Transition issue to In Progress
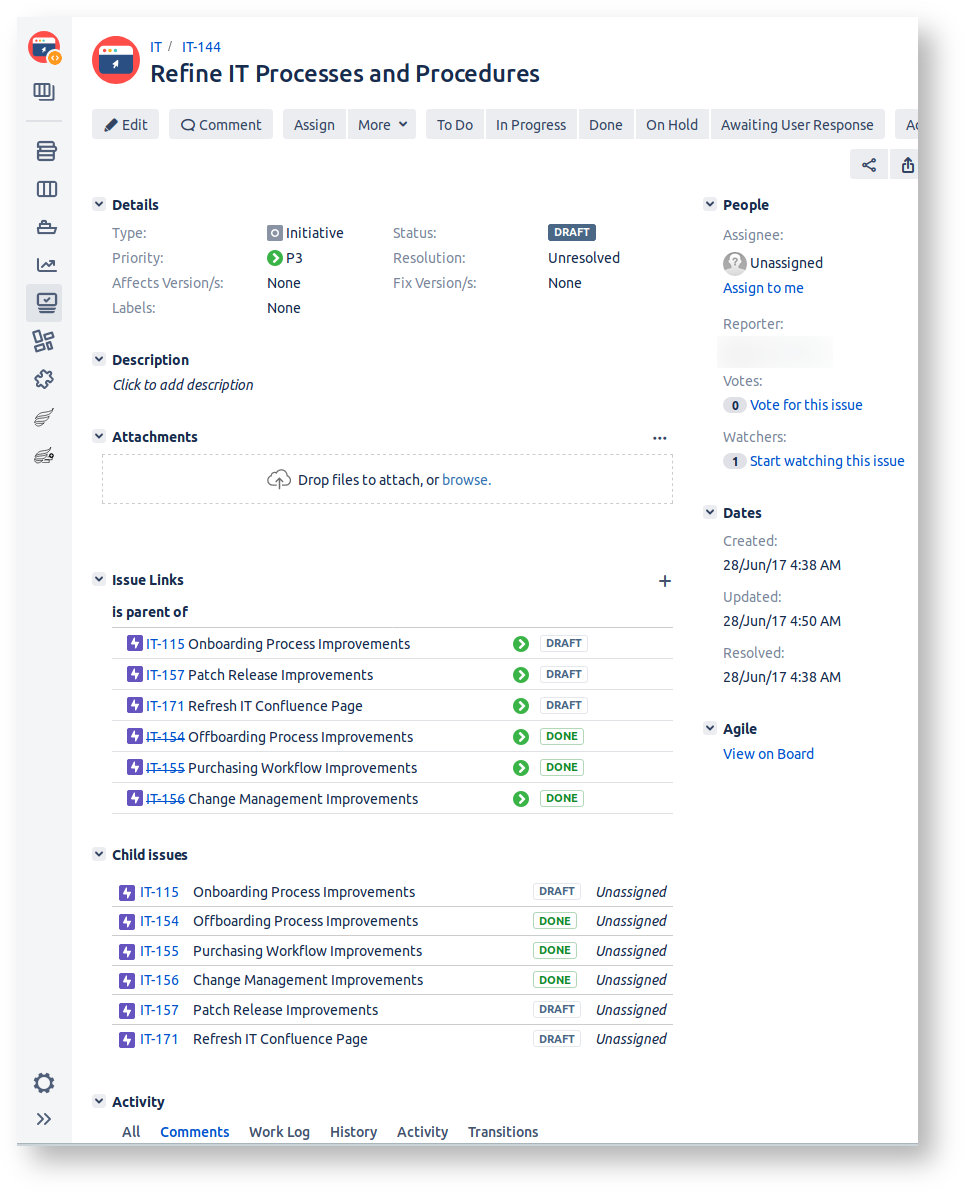This screenshot has width=966, height=1194. click(x=530, y=125)
